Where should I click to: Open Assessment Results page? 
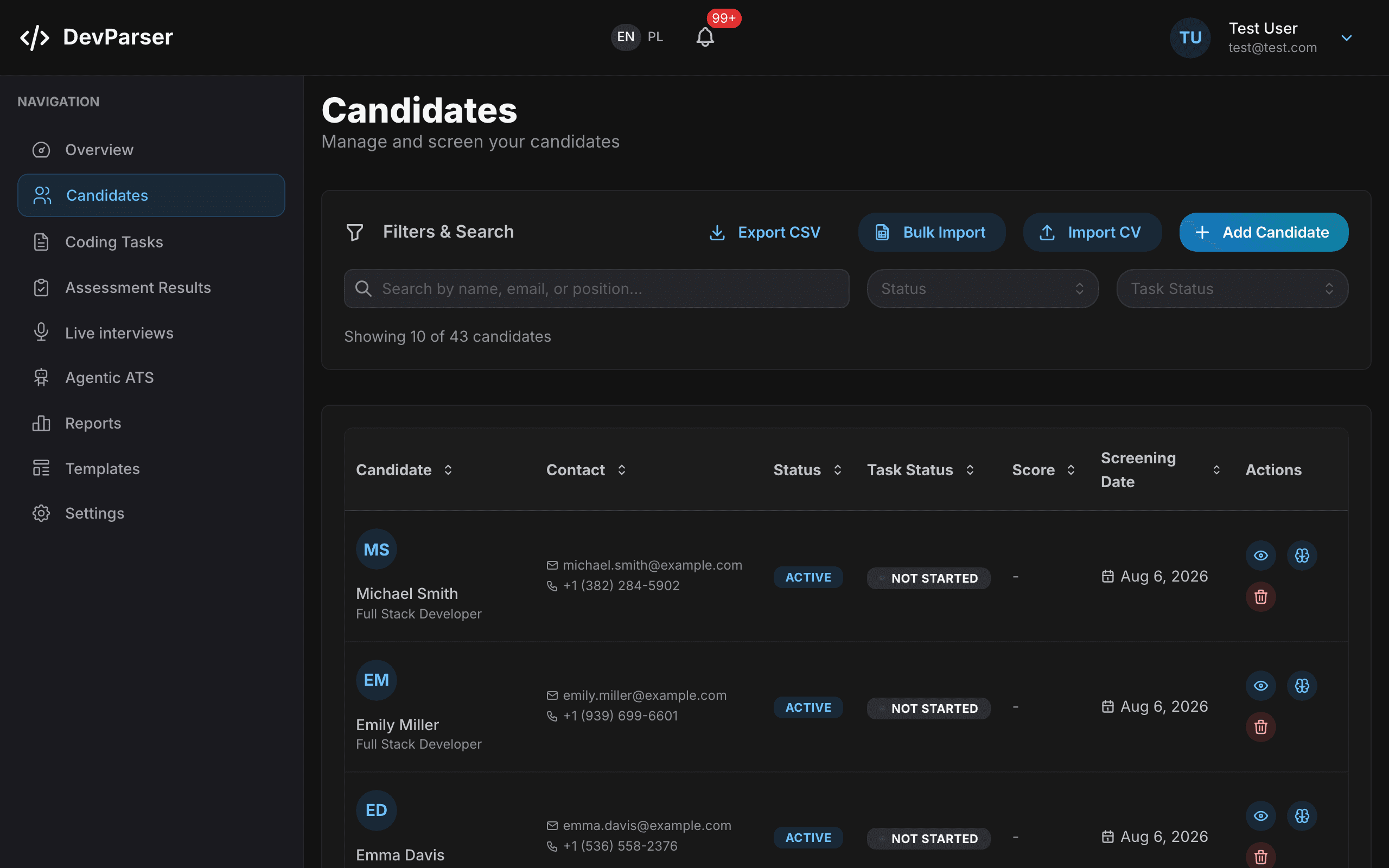(151, 287)
